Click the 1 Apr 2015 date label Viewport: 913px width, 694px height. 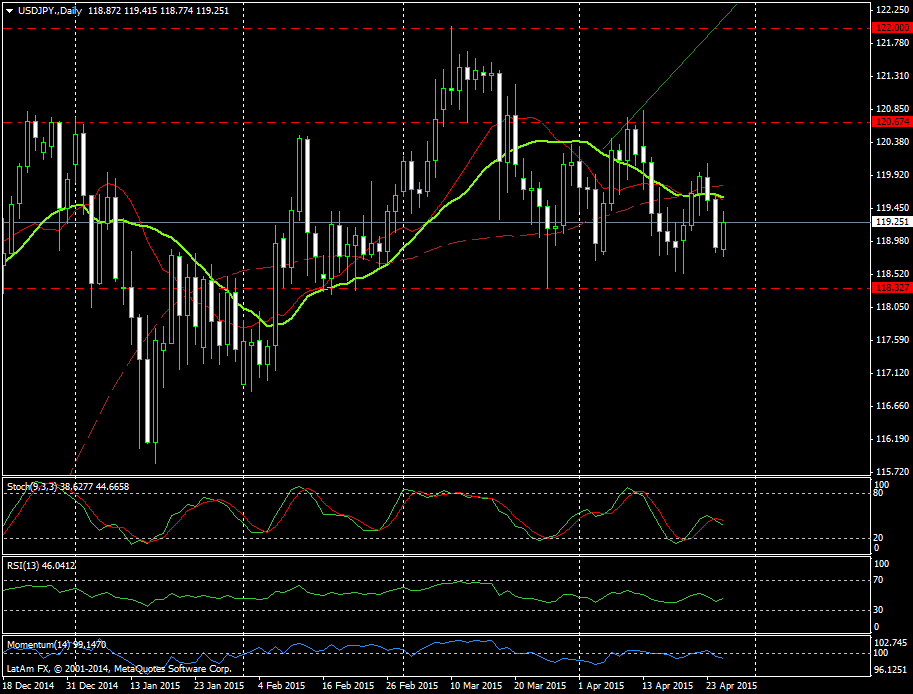(x=602, y=686)
